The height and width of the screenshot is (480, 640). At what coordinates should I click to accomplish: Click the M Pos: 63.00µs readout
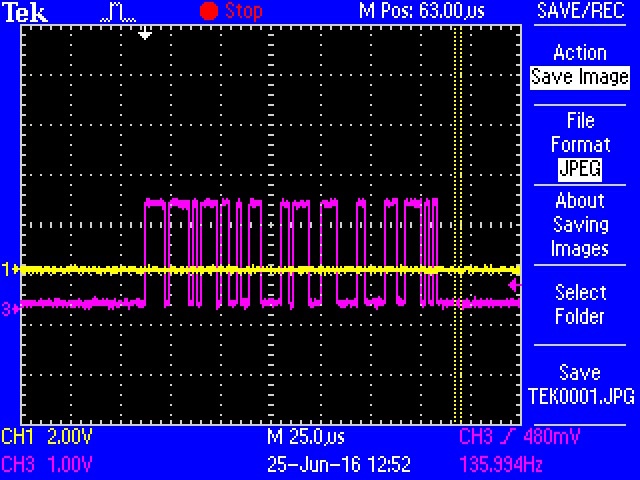click(x=422, y=11)
